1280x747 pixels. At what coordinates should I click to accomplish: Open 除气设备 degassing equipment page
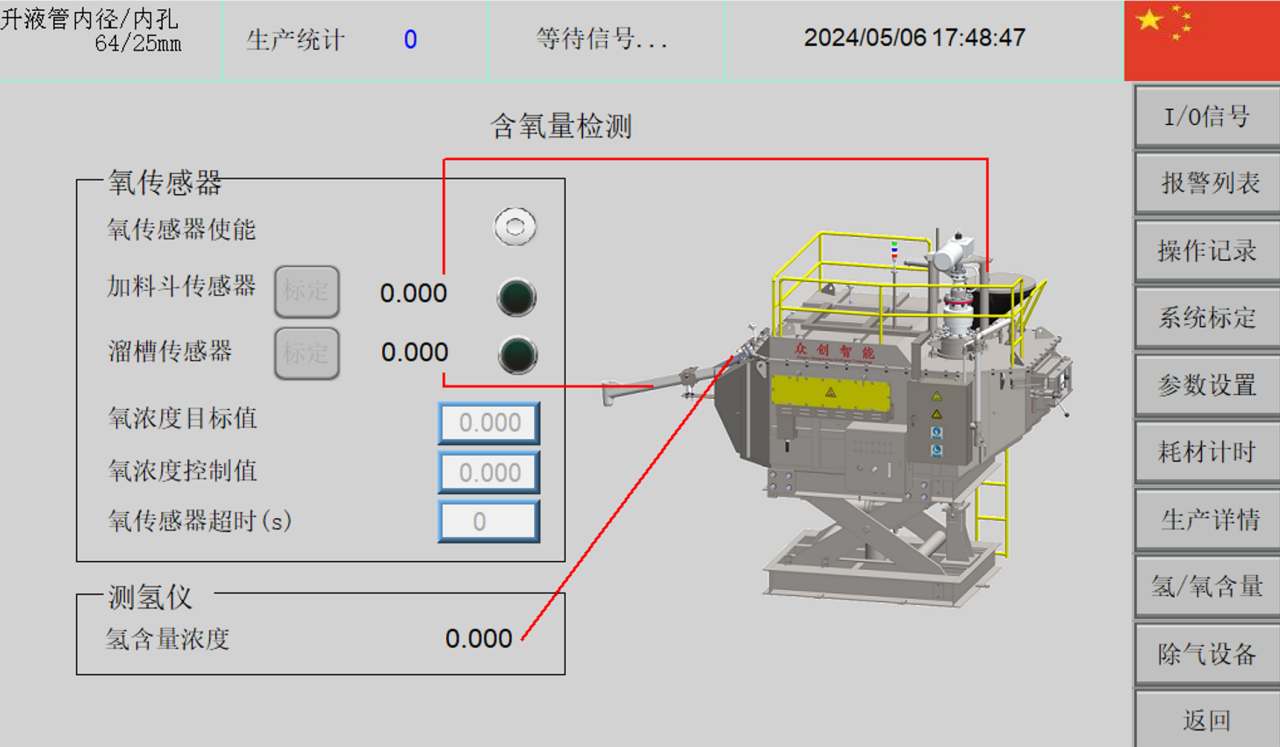pos(1207,654)
